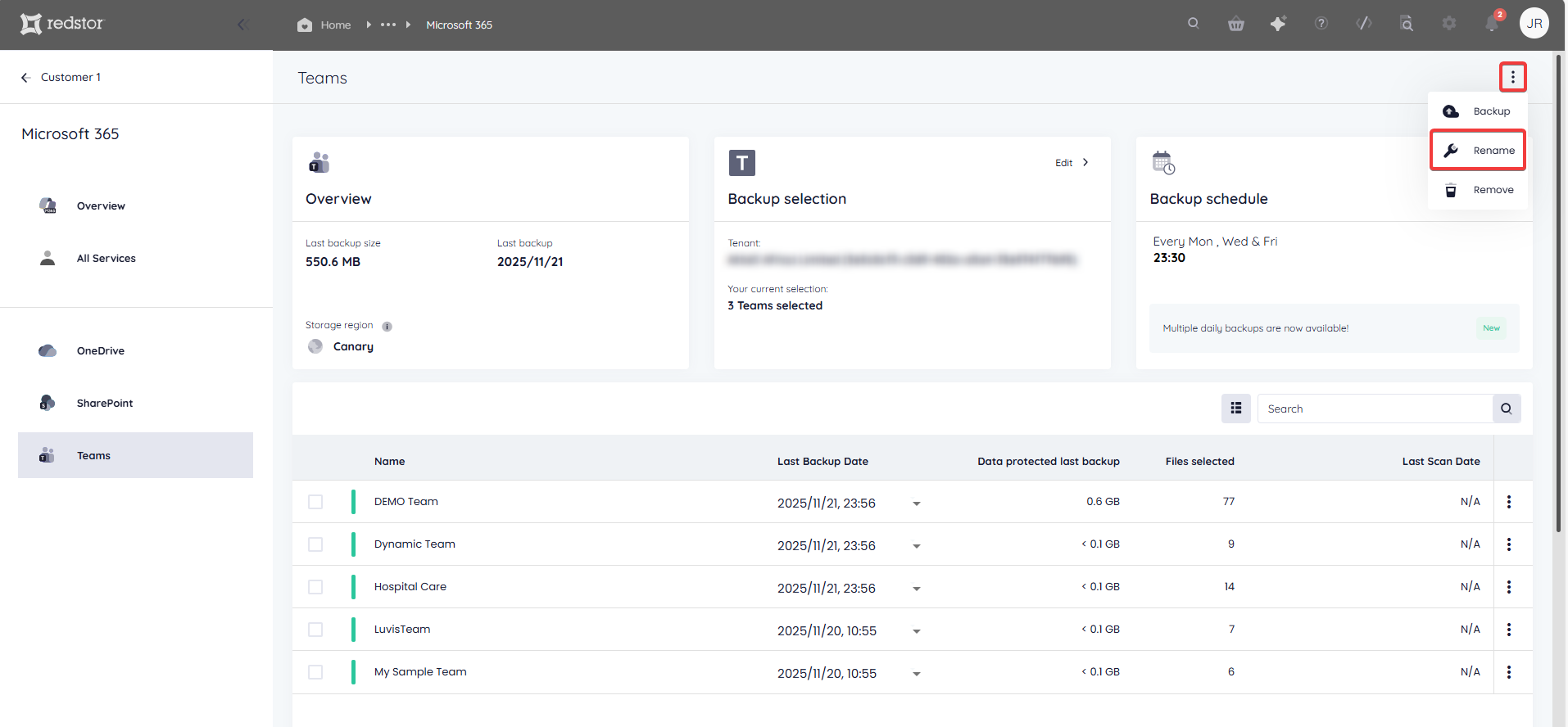Select Teams in the sidebar
The width and height of the screenshot is (1568, 727).
tap(135, 455)
